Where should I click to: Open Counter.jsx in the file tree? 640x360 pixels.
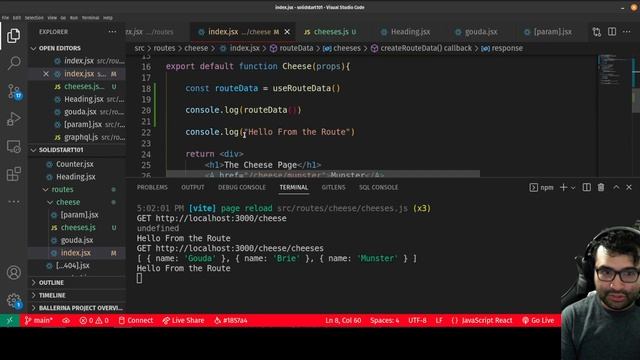[75, 164]
